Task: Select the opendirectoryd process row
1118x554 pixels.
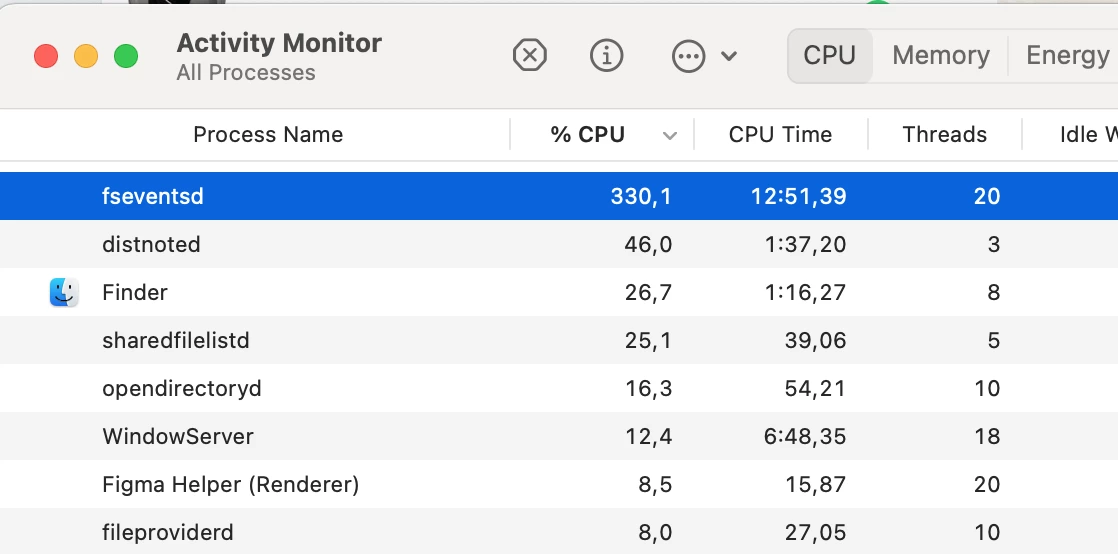Action: (559, 389)
